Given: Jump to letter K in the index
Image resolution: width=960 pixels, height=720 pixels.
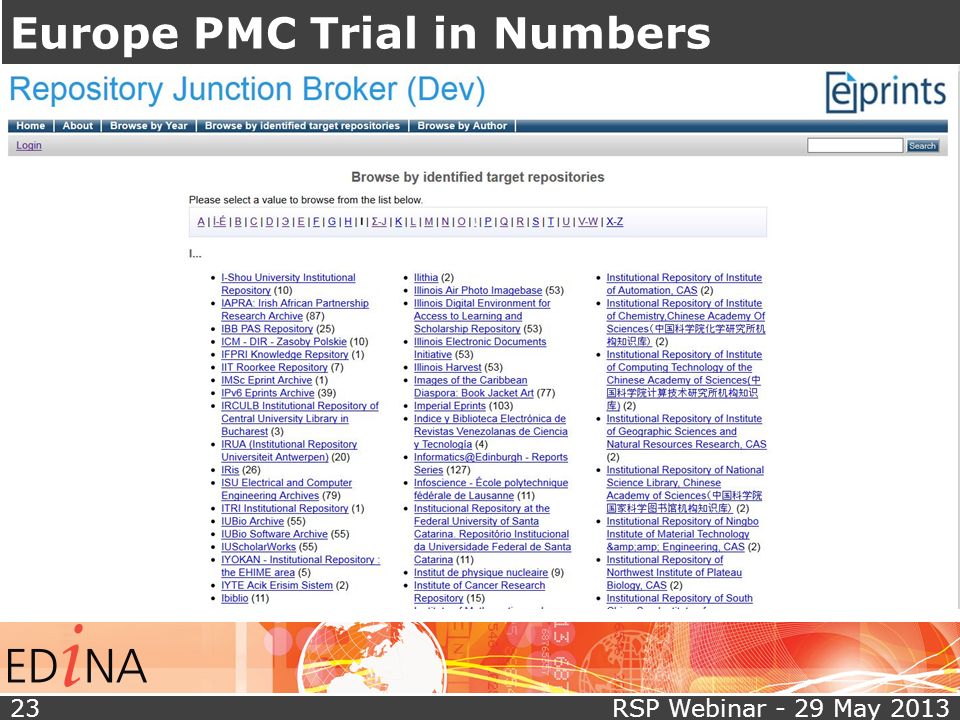Looking at the screenshot, I should [x=399, y=222].
